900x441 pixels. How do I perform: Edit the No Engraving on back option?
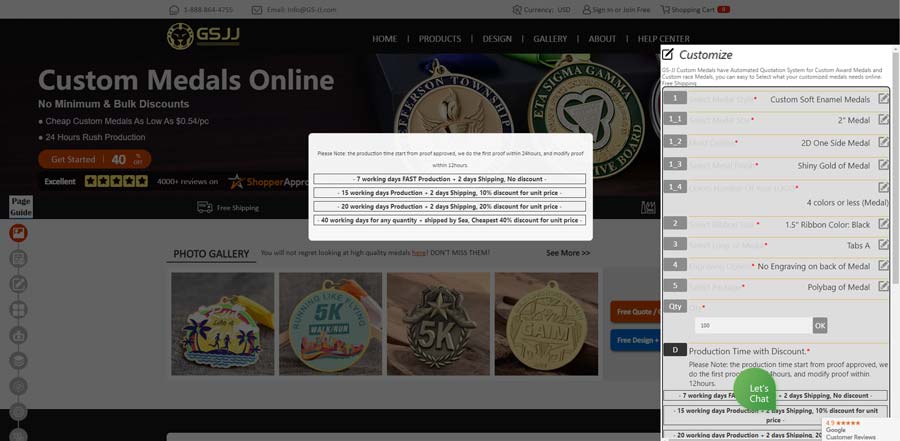pos(883,265)
